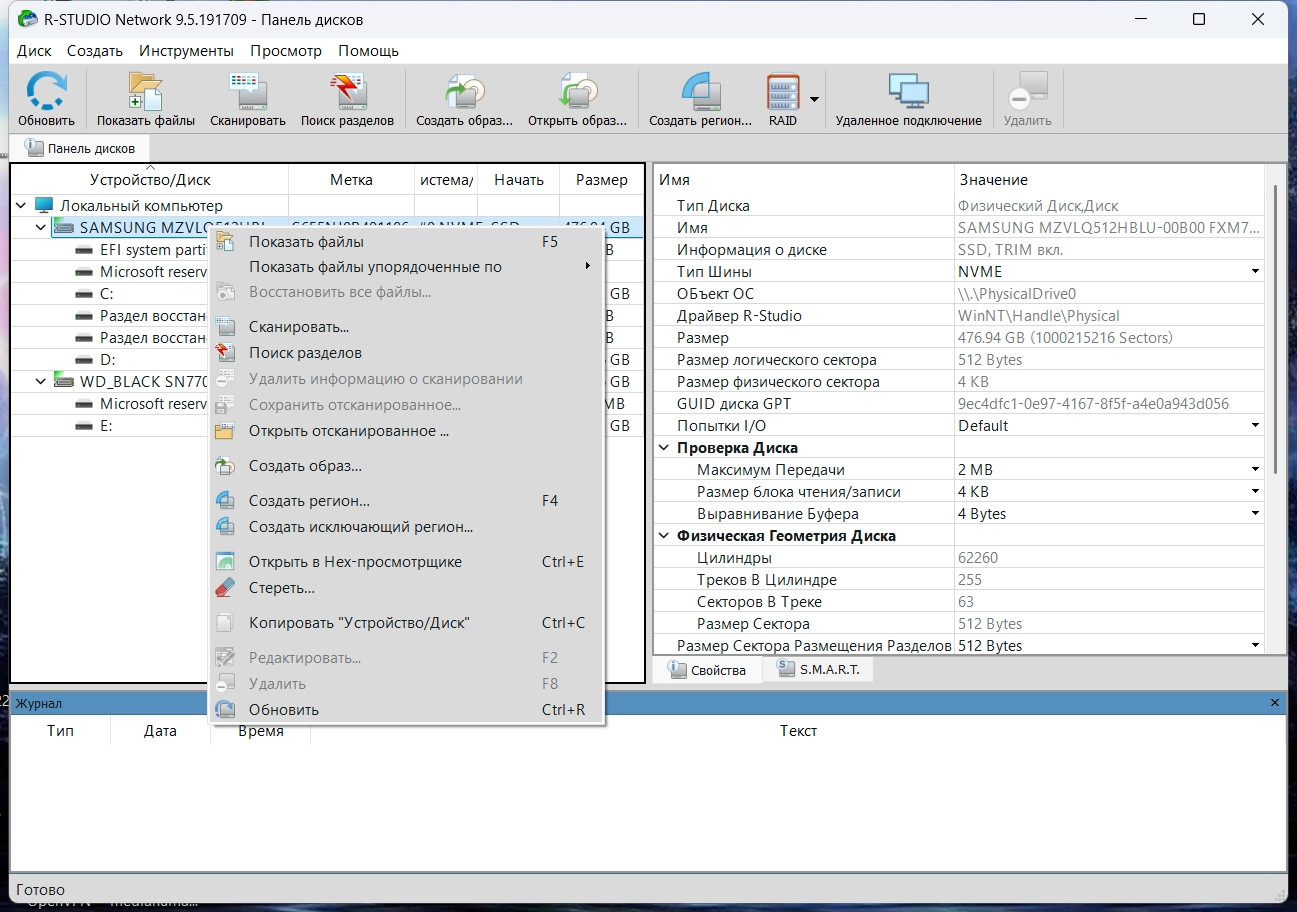Open the Инструменты menu
Image resolution: width=1297 pixels, height=912 pixels.
point(186,50)
